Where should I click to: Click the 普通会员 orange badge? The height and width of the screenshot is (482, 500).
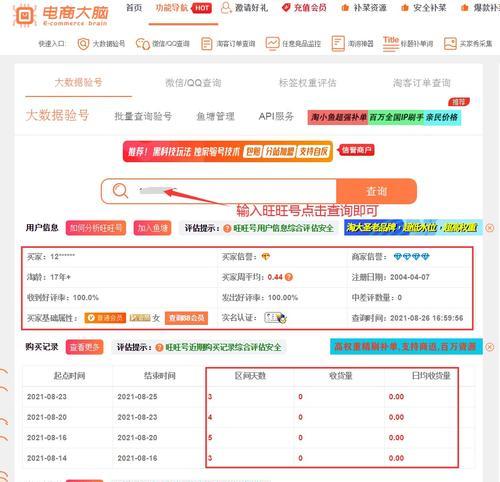tap(105, 318)
